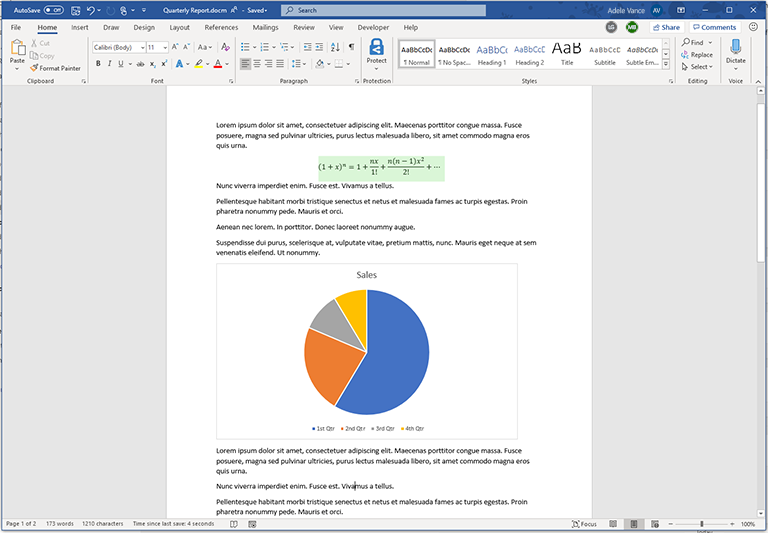Click the Comments button

point(715,27)
